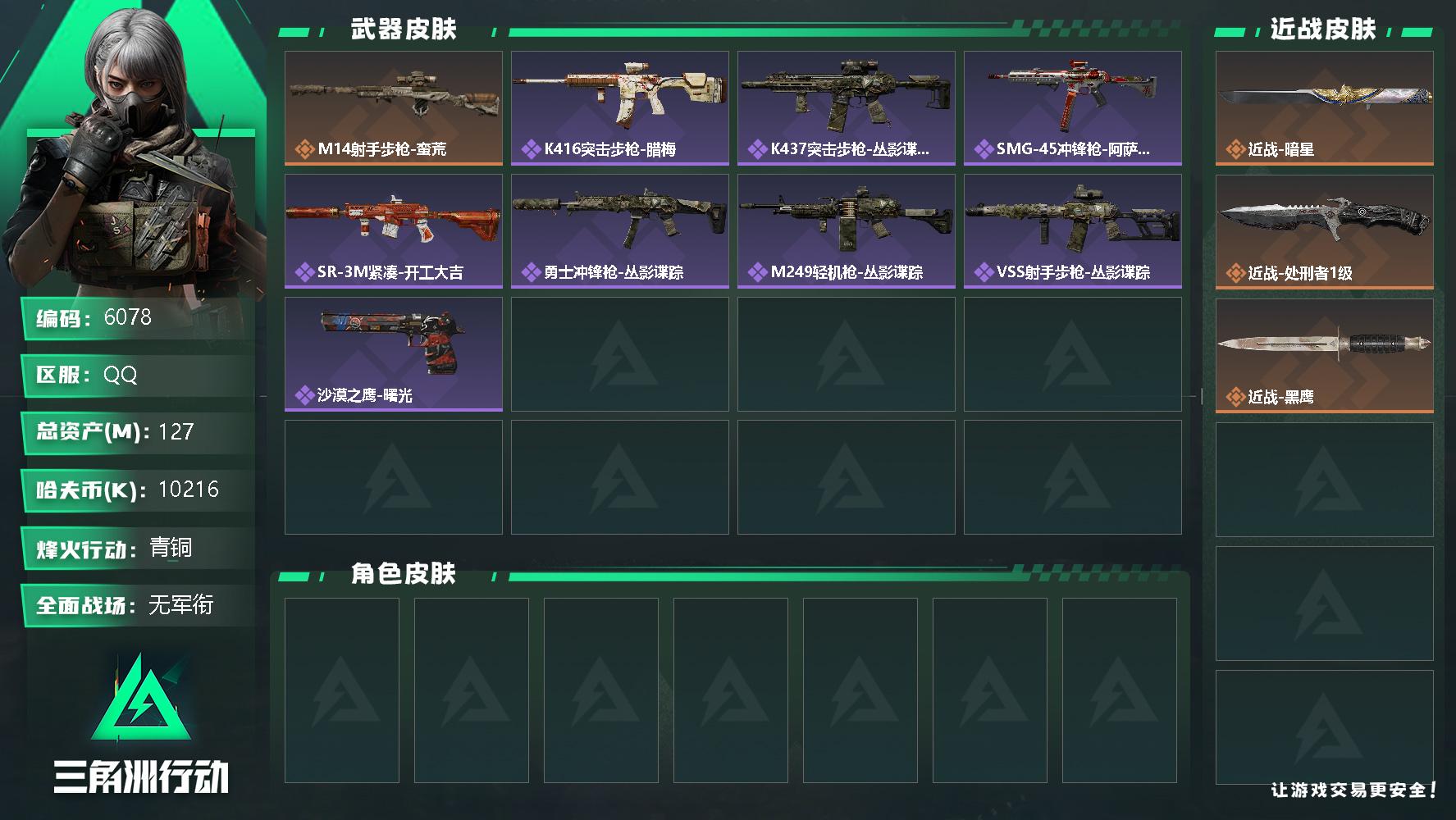
Task: Click the 近战-暗星 melee skin
Action: pos(1325,108)
